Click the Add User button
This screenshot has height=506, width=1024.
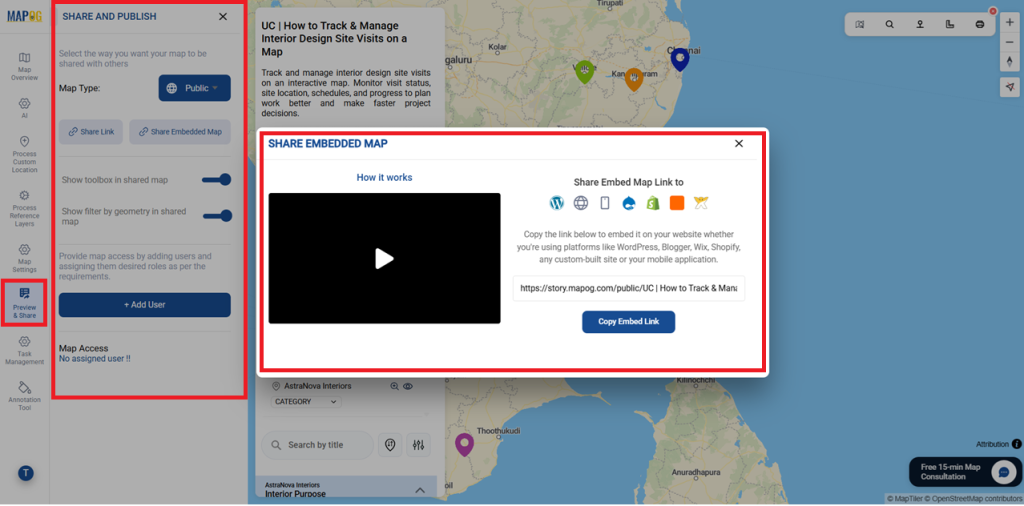click(x=144, y=305)
